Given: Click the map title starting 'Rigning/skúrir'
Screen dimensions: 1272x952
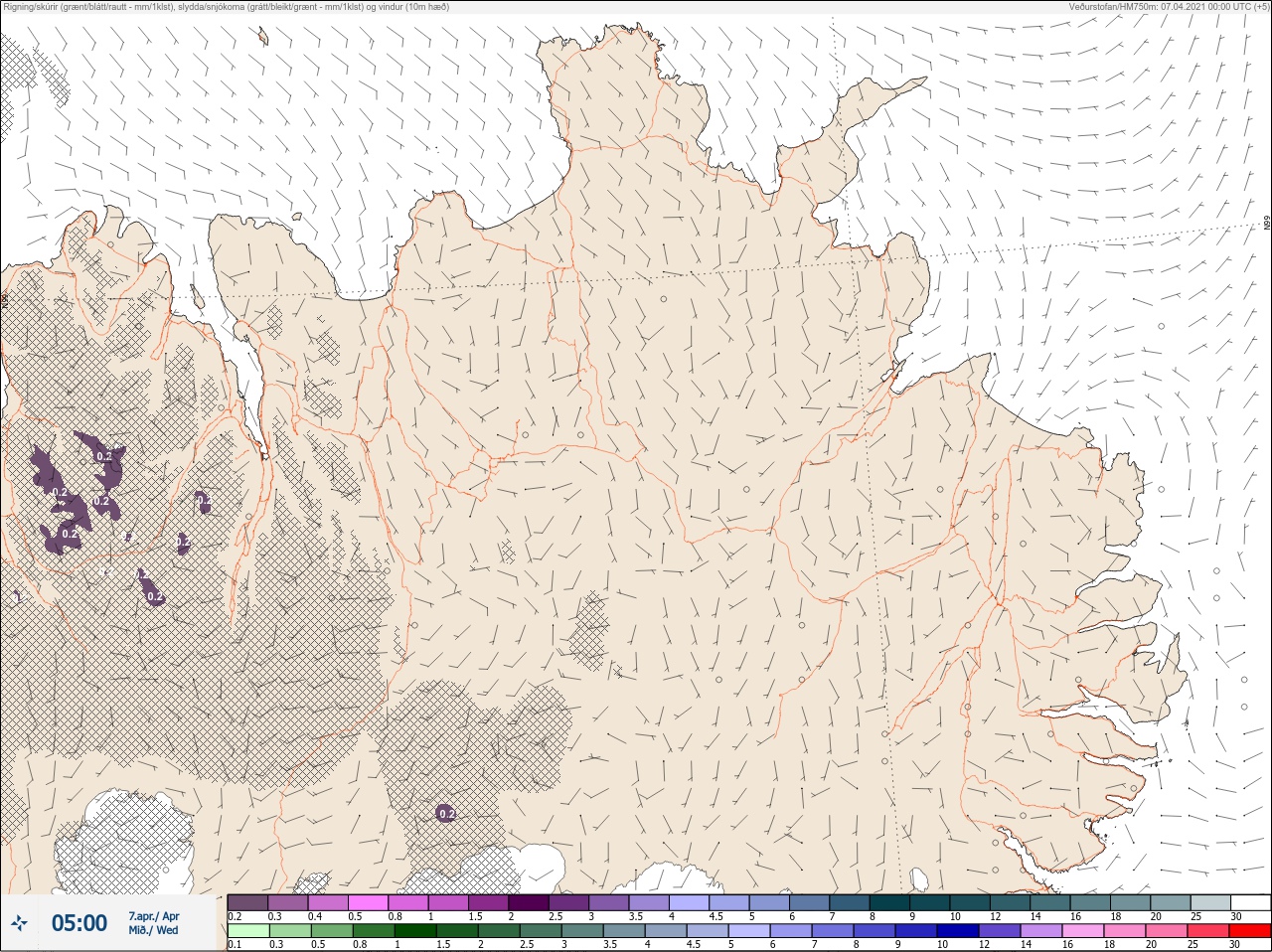Looking at the screenshot, I should (x=226, y=6).
